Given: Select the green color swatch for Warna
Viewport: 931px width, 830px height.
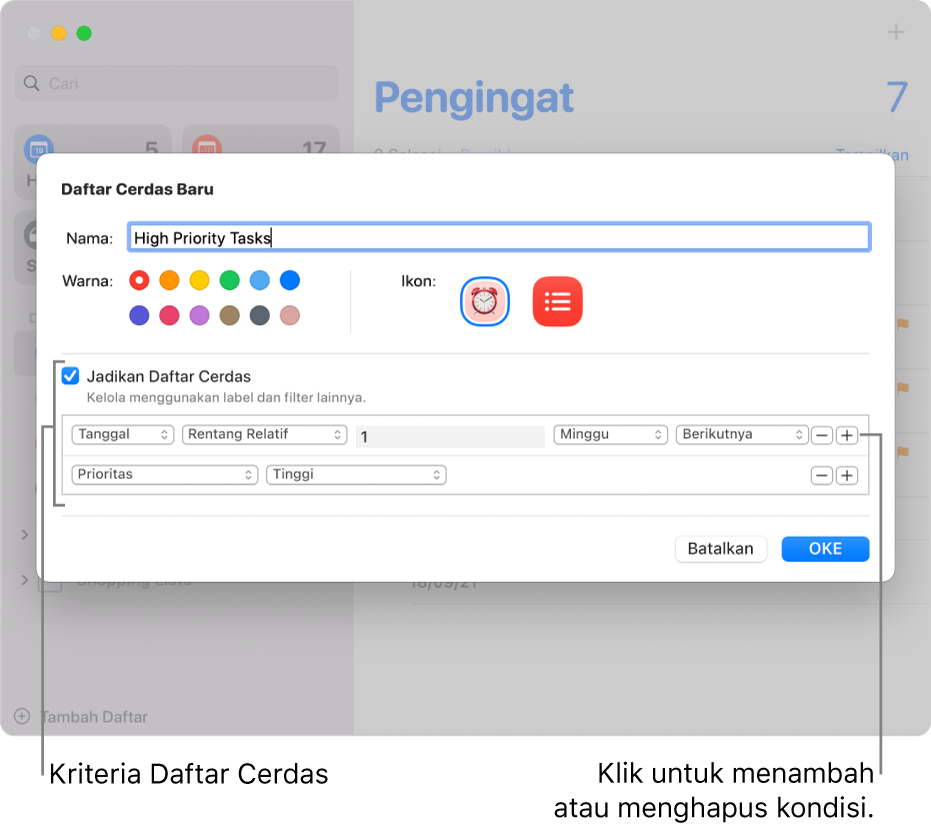Looking at the screenshot, I should (229, 281).
